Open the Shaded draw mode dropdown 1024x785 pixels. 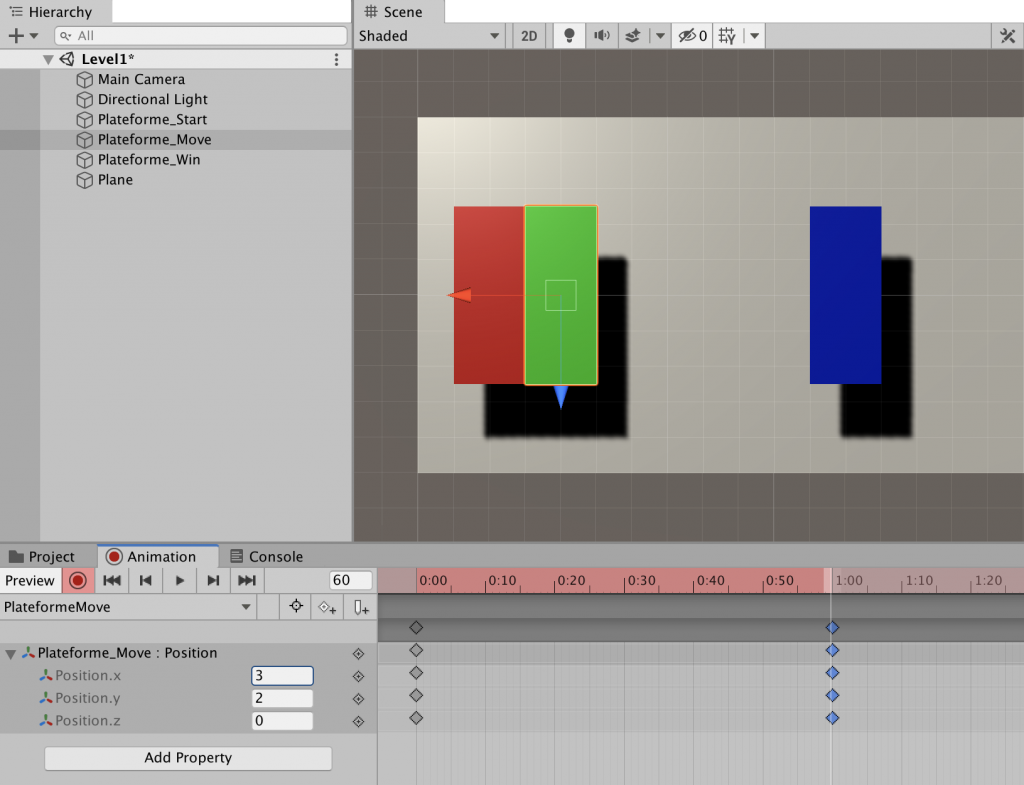tap(429, 36)
